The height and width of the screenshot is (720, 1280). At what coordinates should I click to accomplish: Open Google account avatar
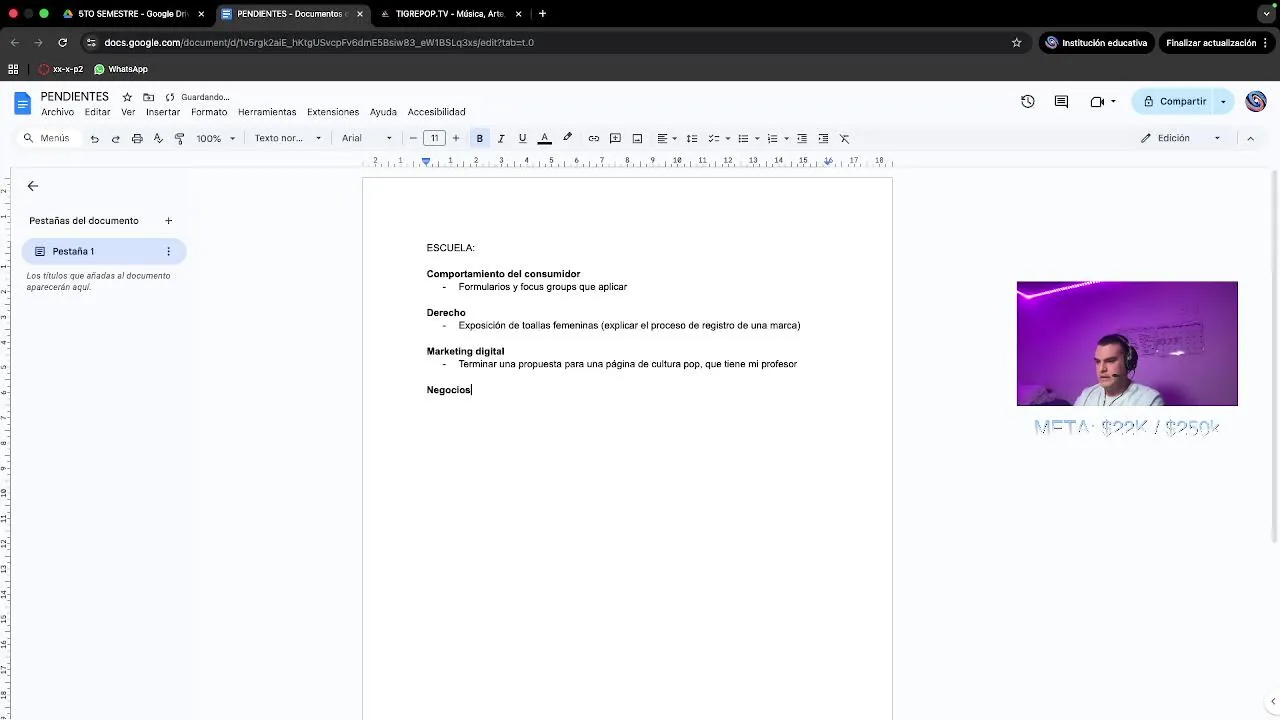click(1256, 101)
